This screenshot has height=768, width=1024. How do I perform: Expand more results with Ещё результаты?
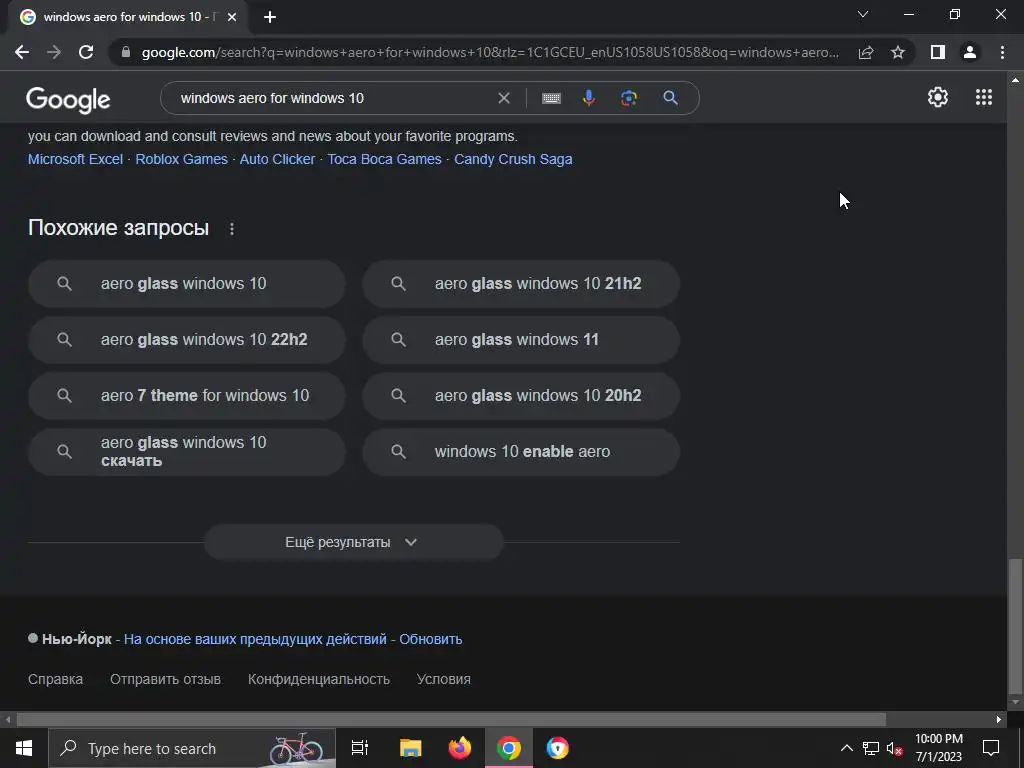(353, 542)
